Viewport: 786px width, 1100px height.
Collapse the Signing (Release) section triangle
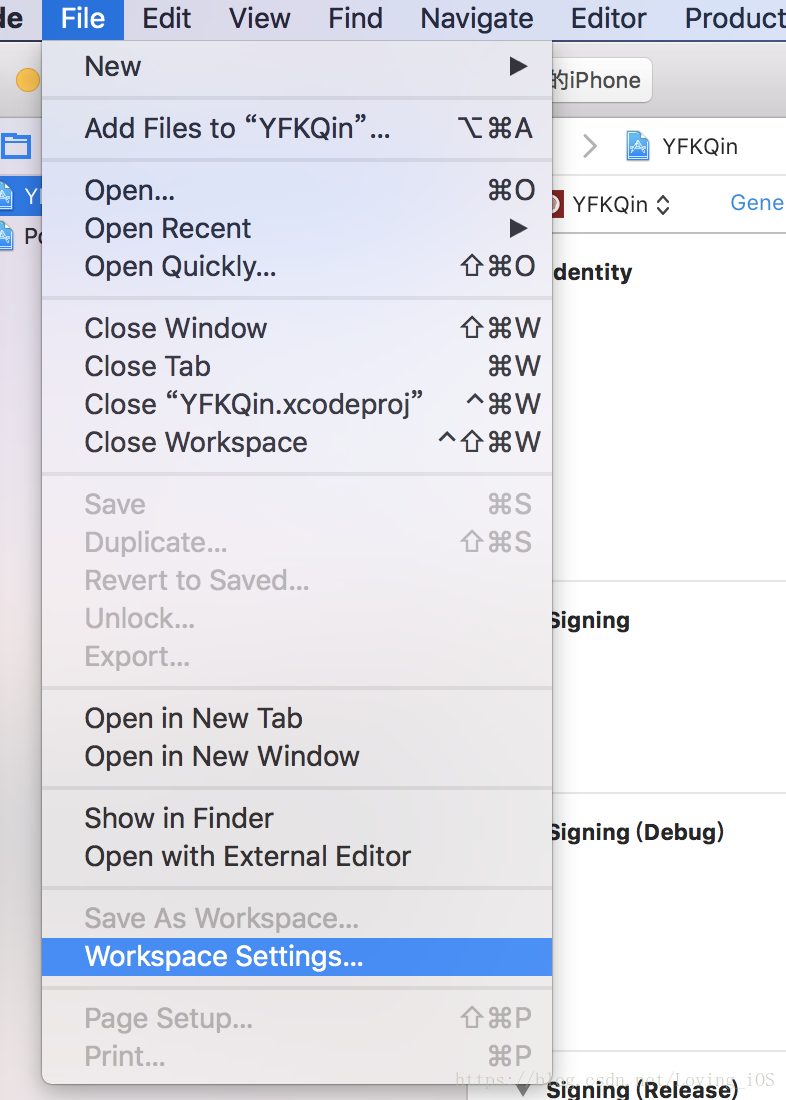[x=523, y=1089]
